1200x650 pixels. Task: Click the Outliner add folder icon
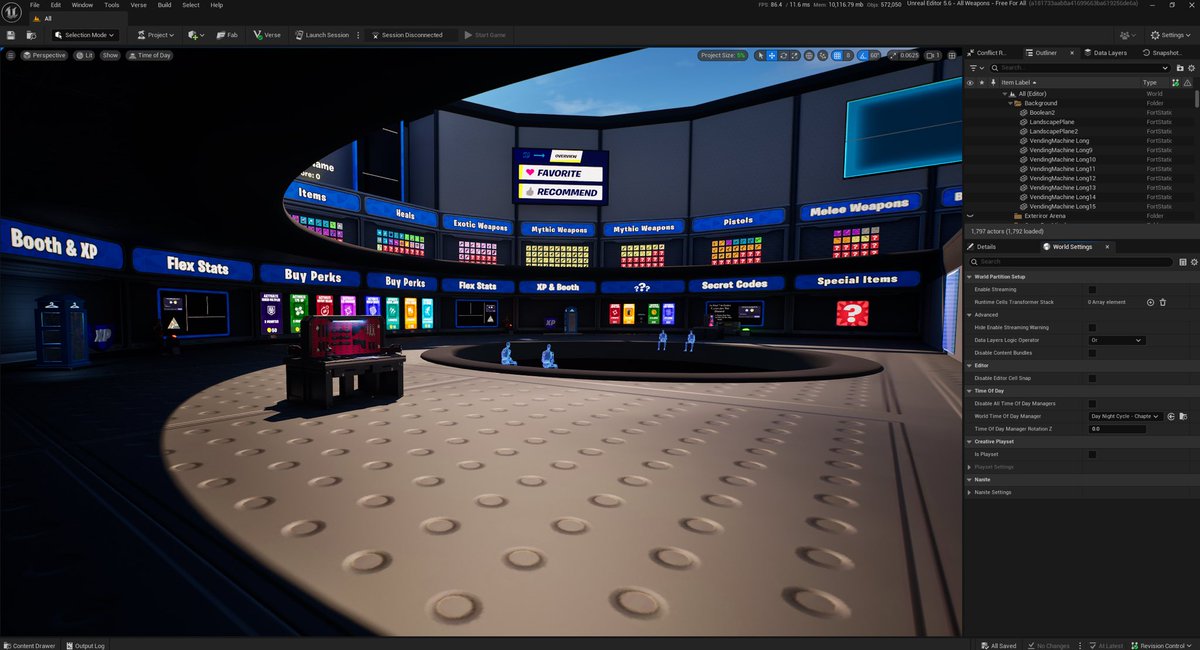[x=1181, y=68]
